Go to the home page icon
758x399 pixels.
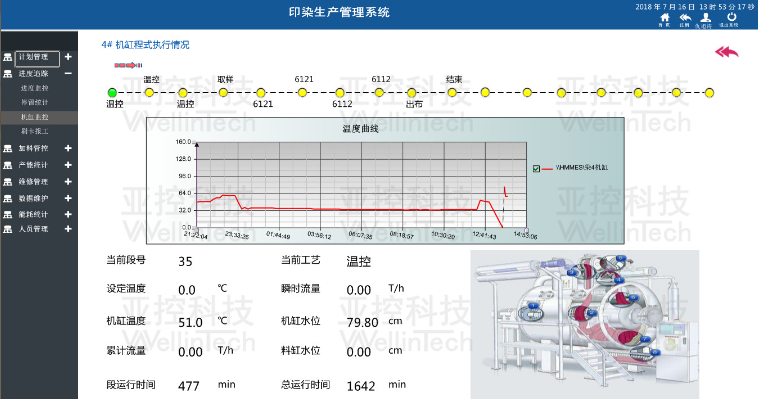click(x=665, y=17)
